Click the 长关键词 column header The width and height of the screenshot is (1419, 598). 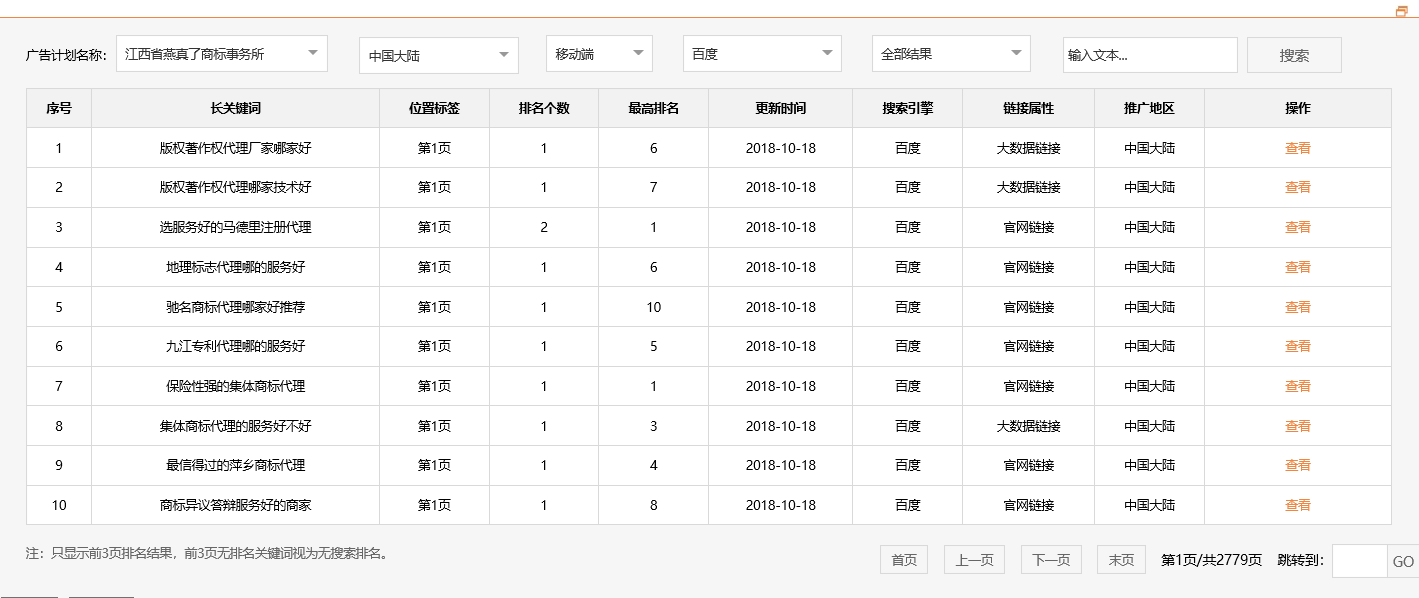tap(234, 108)
